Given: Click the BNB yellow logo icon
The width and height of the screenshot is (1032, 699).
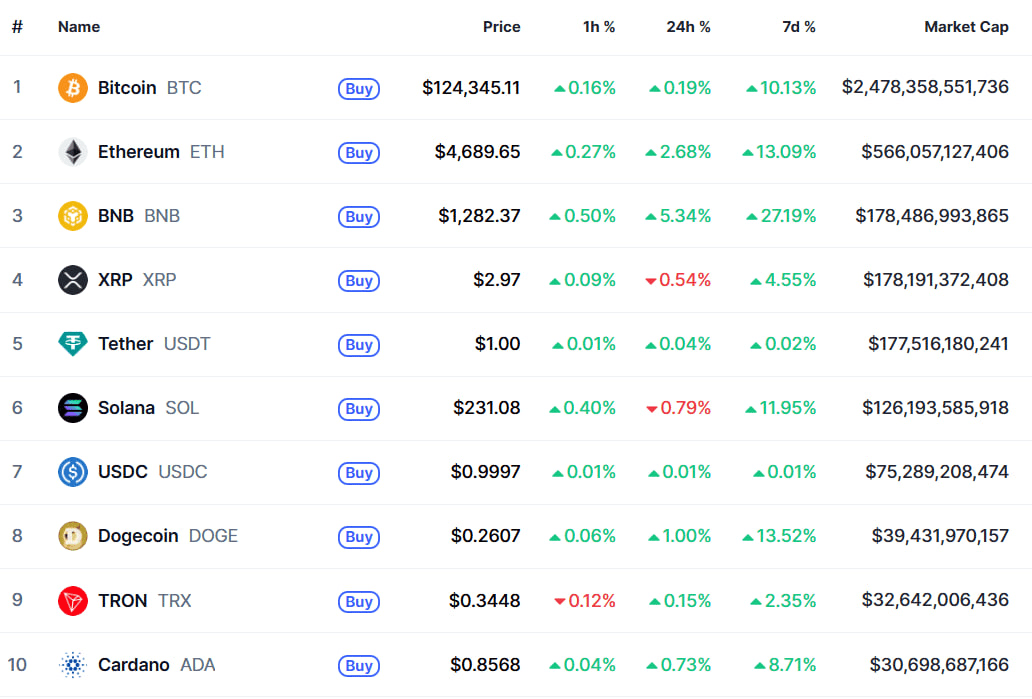Looking at the screenshot, I should pyautogui.click(x=73, y=216).
